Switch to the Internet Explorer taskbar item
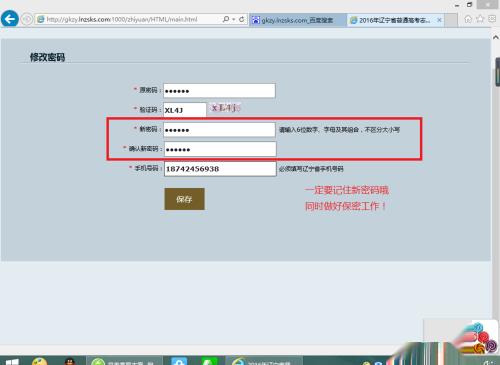 click(x=263, y=361)
